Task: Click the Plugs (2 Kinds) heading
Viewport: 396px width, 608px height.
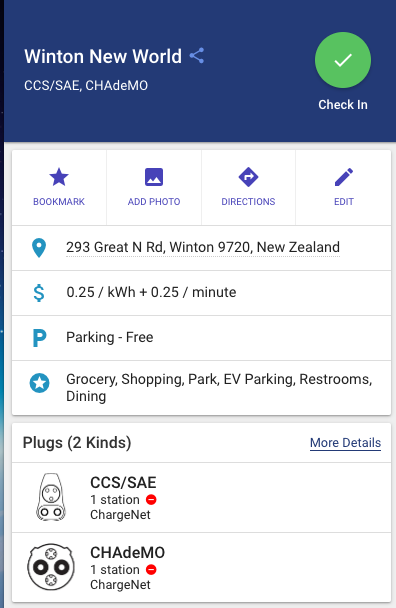Action: pos(77,443)
